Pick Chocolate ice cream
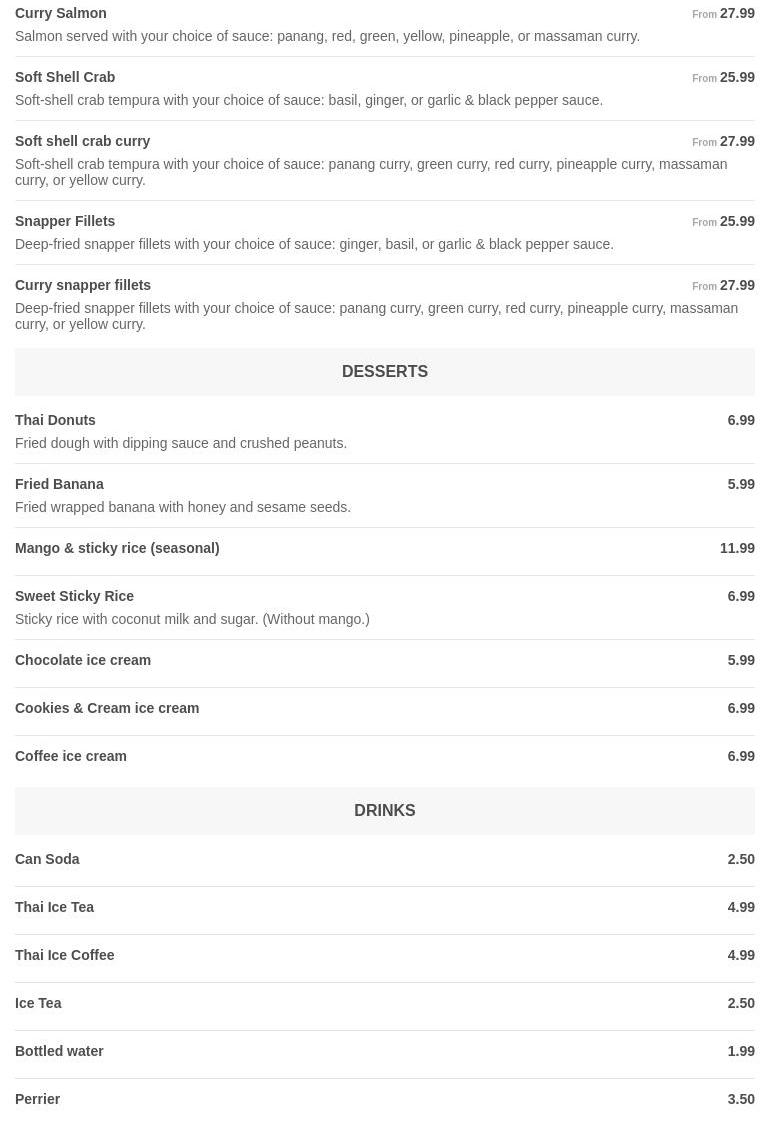Screen dimensions: 770x1125 pos(83,660)
